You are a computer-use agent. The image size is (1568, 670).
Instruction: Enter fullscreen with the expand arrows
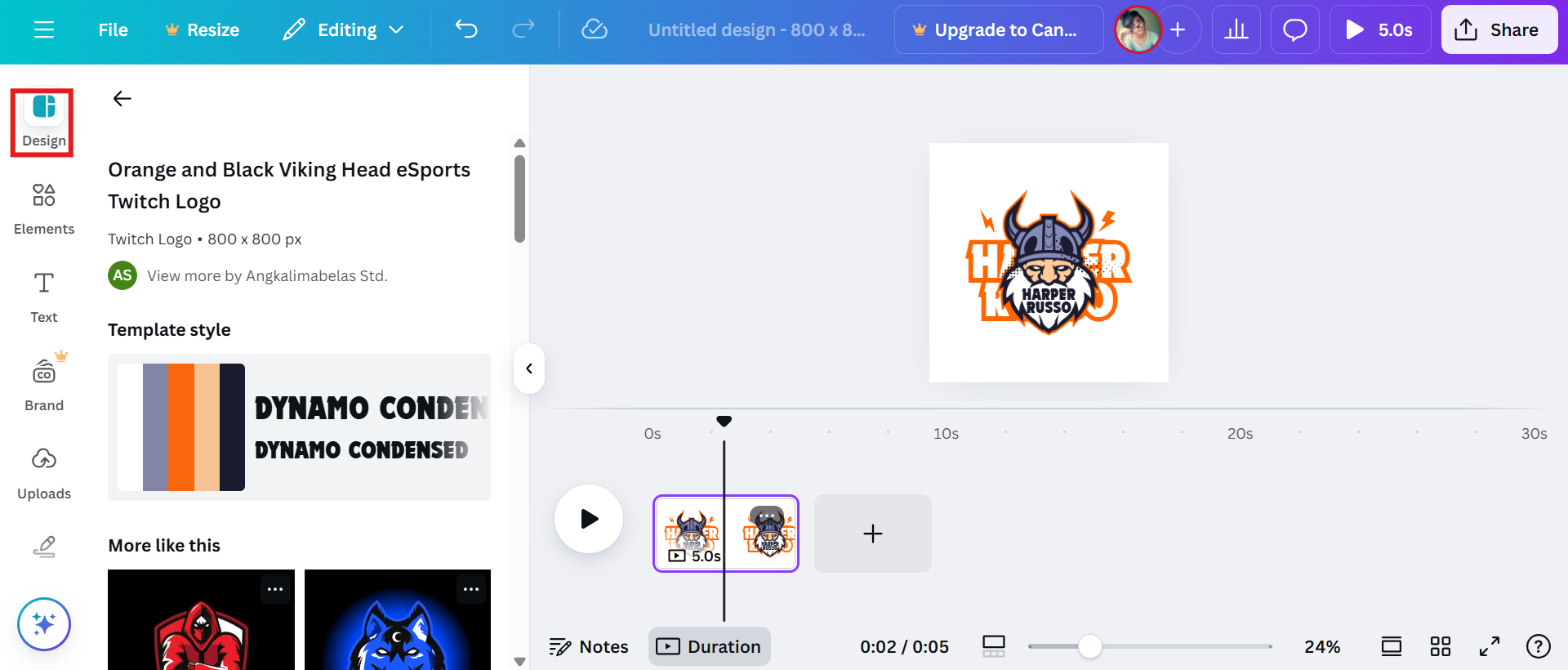point(1490,647)
